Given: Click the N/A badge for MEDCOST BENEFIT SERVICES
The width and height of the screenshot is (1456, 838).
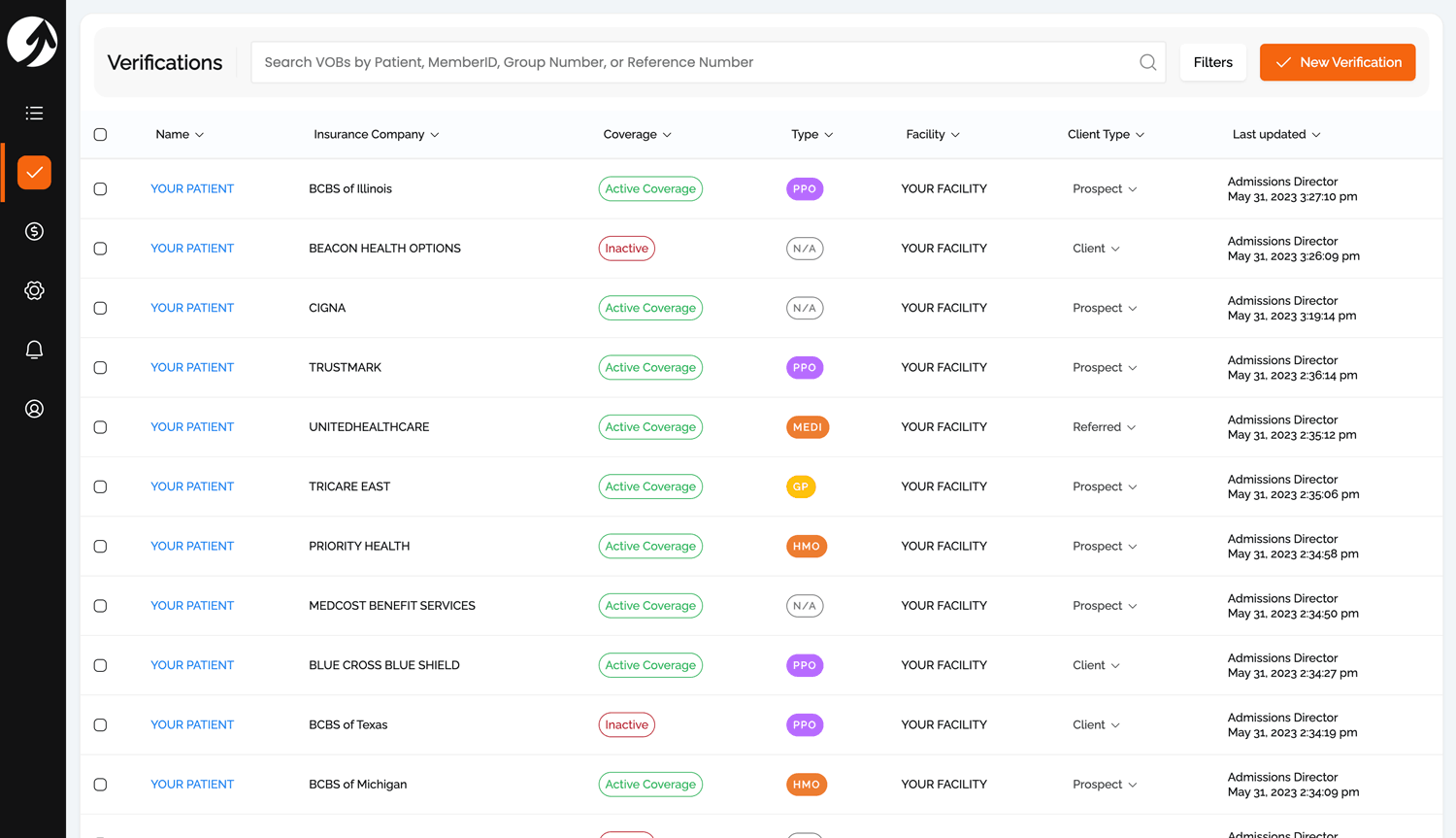Looking at the screenshot, I should pos(805,606).
